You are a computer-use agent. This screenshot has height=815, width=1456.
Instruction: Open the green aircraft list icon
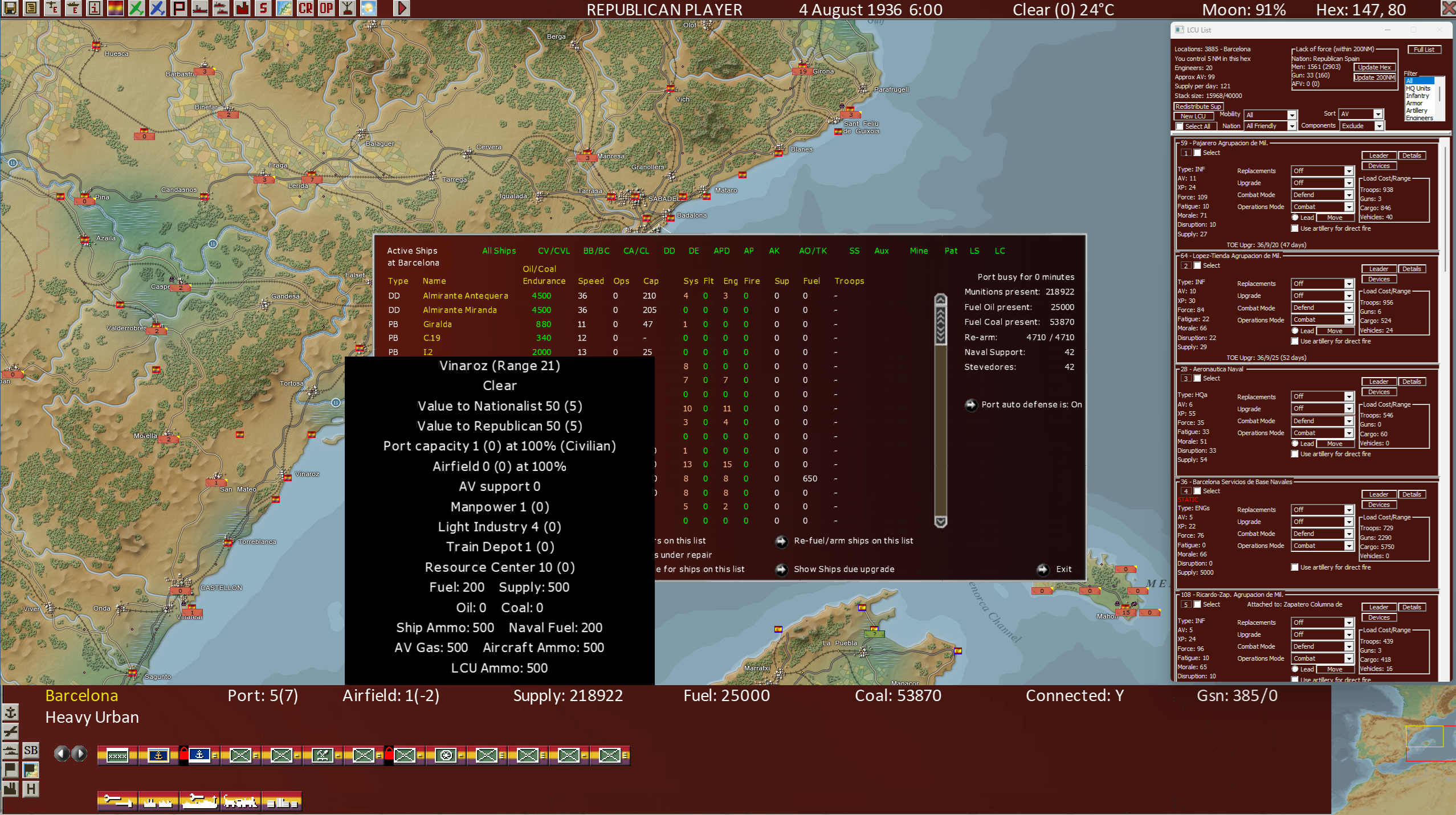pos(136,8)
